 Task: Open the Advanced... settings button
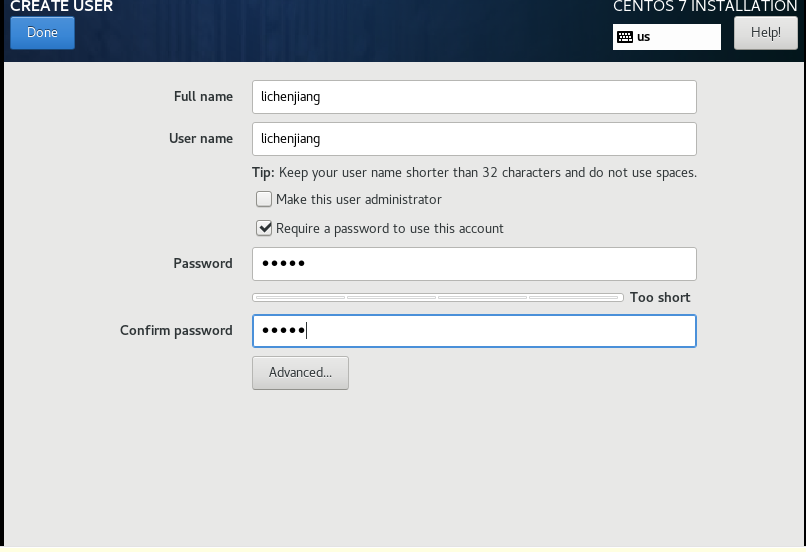click(x=300, y=373)
